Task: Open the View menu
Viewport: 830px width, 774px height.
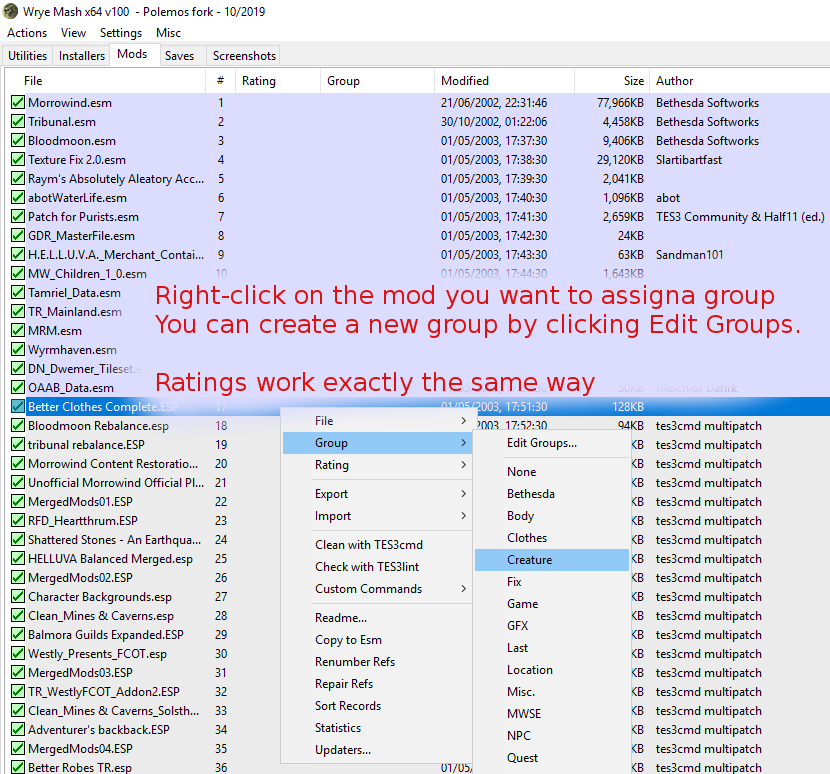Action: tap(73, 33)
